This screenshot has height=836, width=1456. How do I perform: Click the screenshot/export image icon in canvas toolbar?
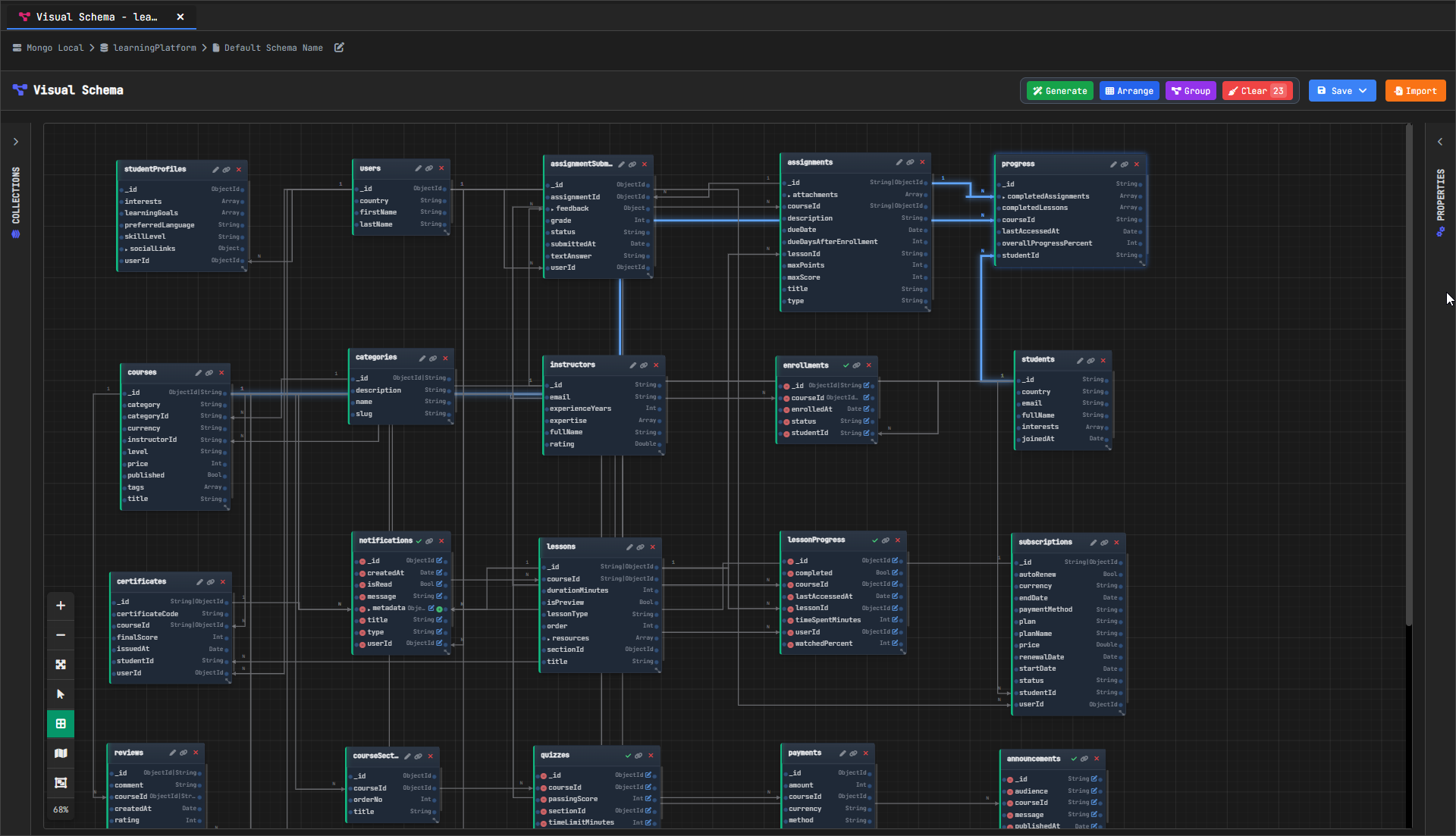tap(61, 782)
